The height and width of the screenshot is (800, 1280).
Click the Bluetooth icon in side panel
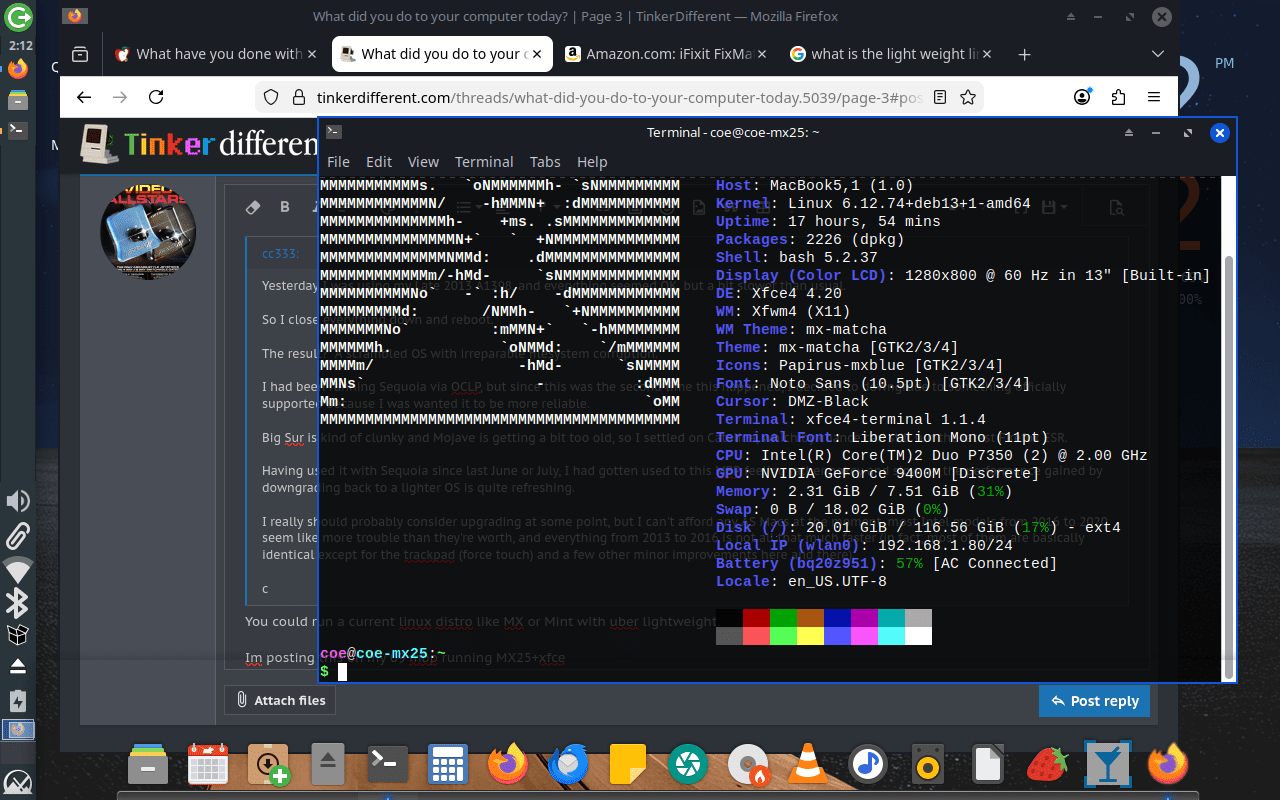(x=17, y=602)
